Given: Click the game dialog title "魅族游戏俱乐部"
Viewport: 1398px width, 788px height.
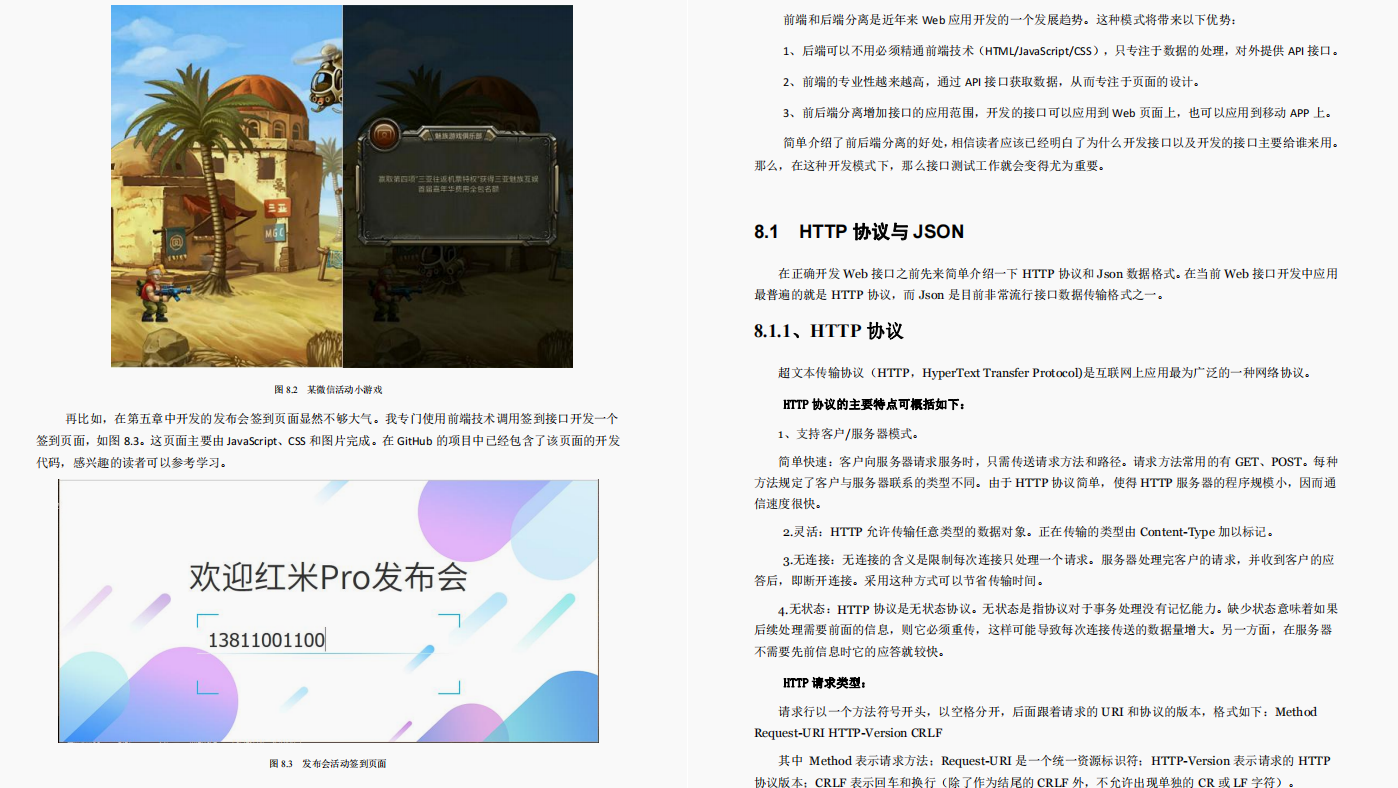Looking at the screenshot, I should (458, 135).
